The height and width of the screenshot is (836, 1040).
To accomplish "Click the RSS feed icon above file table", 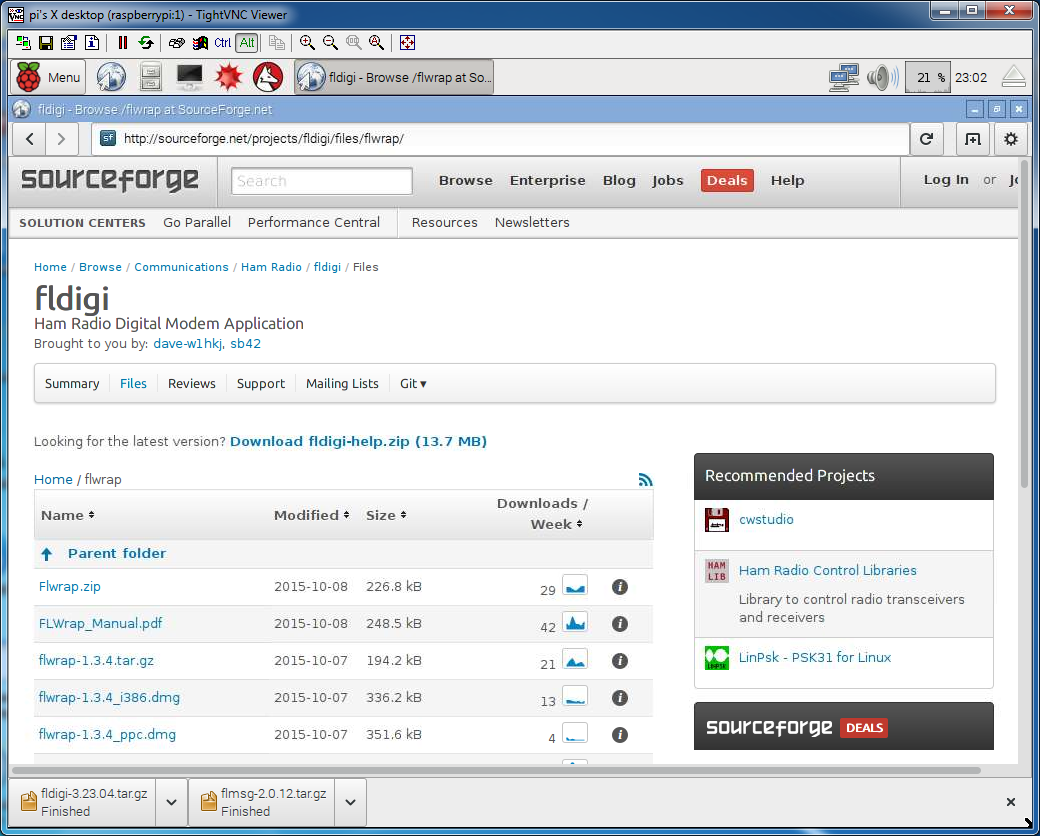I will [x=645, y=480].
